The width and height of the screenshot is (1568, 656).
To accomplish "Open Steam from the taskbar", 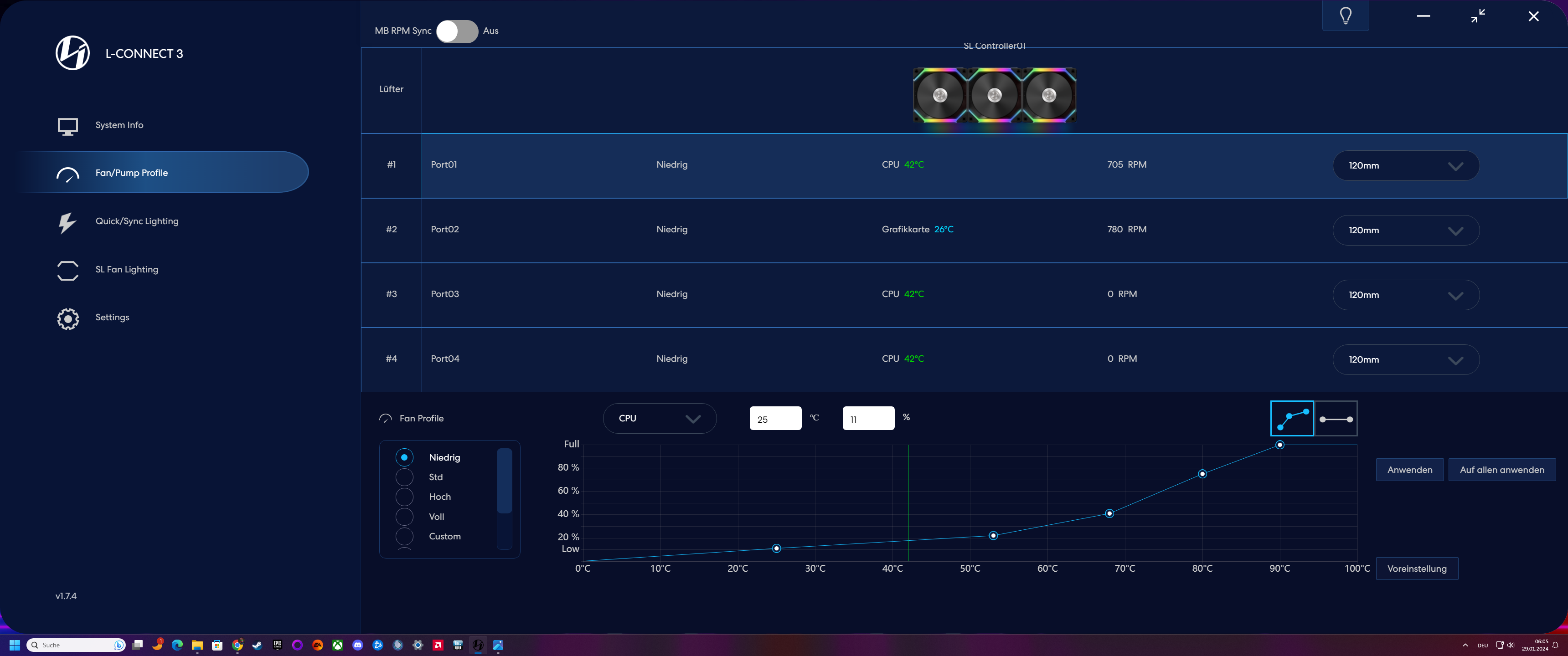I will pos(258,645).
